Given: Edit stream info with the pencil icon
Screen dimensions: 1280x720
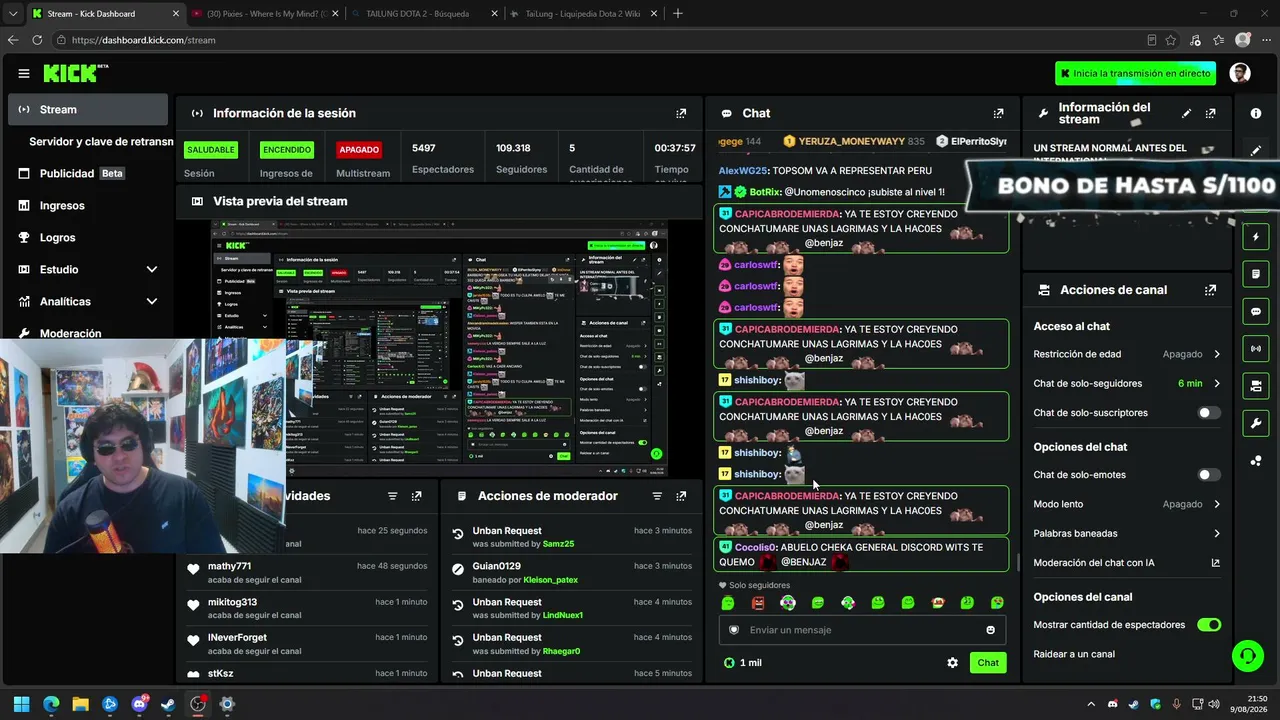Looking at the screenshot, I should pos(1187,113).
